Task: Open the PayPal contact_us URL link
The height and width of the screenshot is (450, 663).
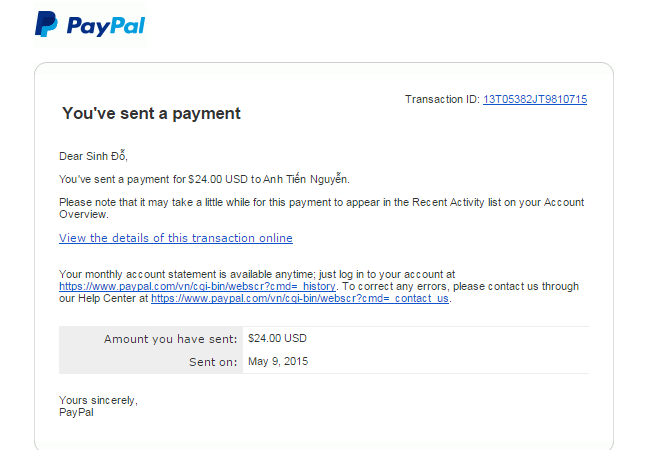Action: coord(300,298)
